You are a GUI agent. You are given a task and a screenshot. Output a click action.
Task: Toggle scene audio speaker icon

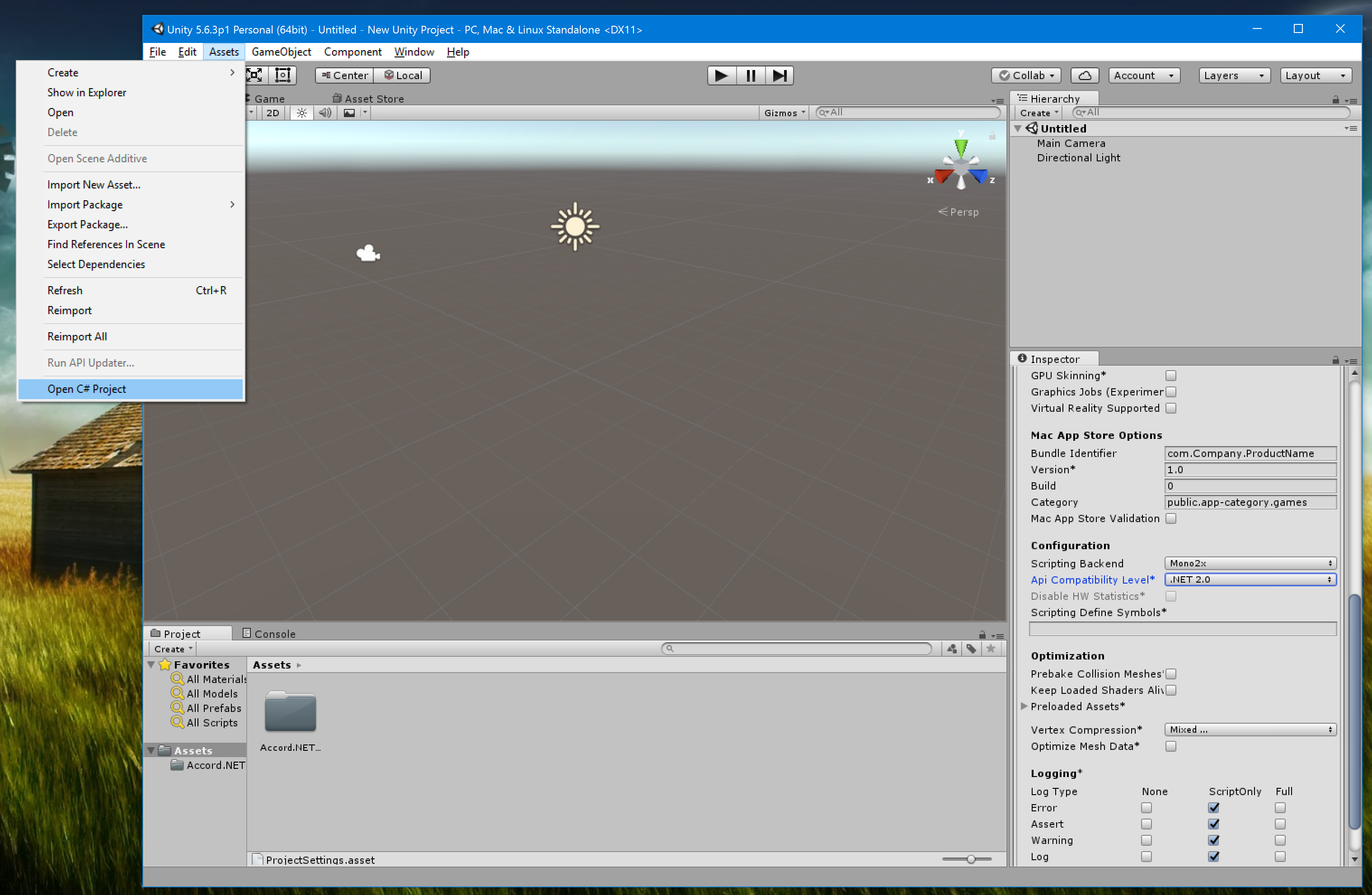click(325, 113)
